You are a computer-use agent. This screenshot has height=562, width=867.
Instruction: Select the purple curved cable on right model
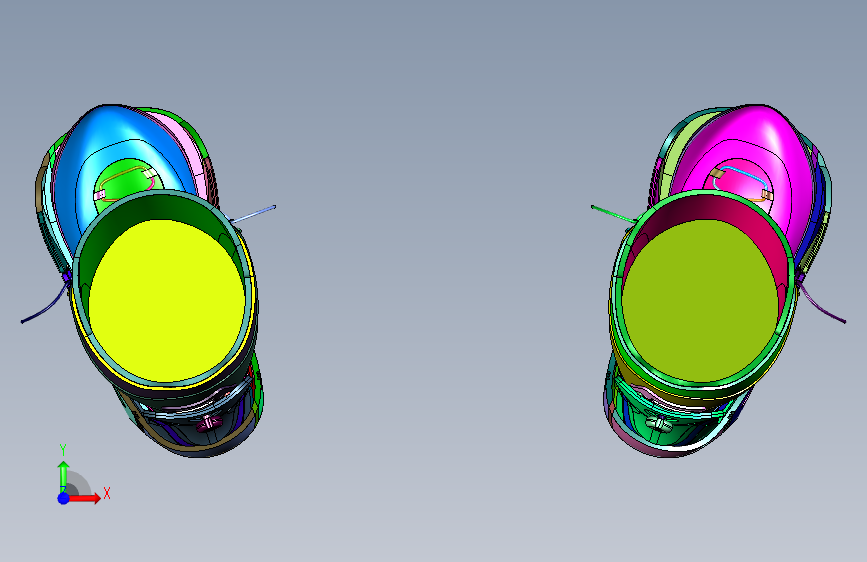(x=822, y=303)
